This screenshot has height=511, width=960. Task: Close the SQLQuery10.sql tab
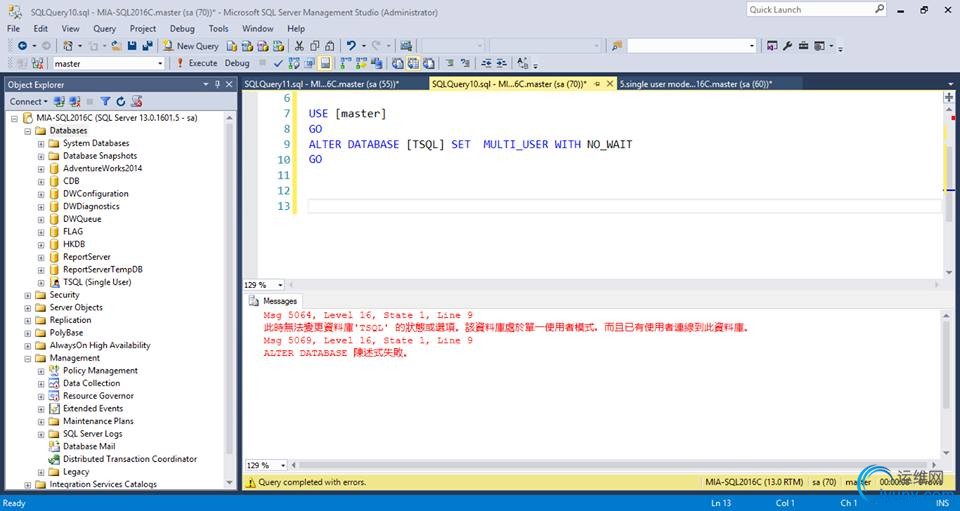click(609, 84)
